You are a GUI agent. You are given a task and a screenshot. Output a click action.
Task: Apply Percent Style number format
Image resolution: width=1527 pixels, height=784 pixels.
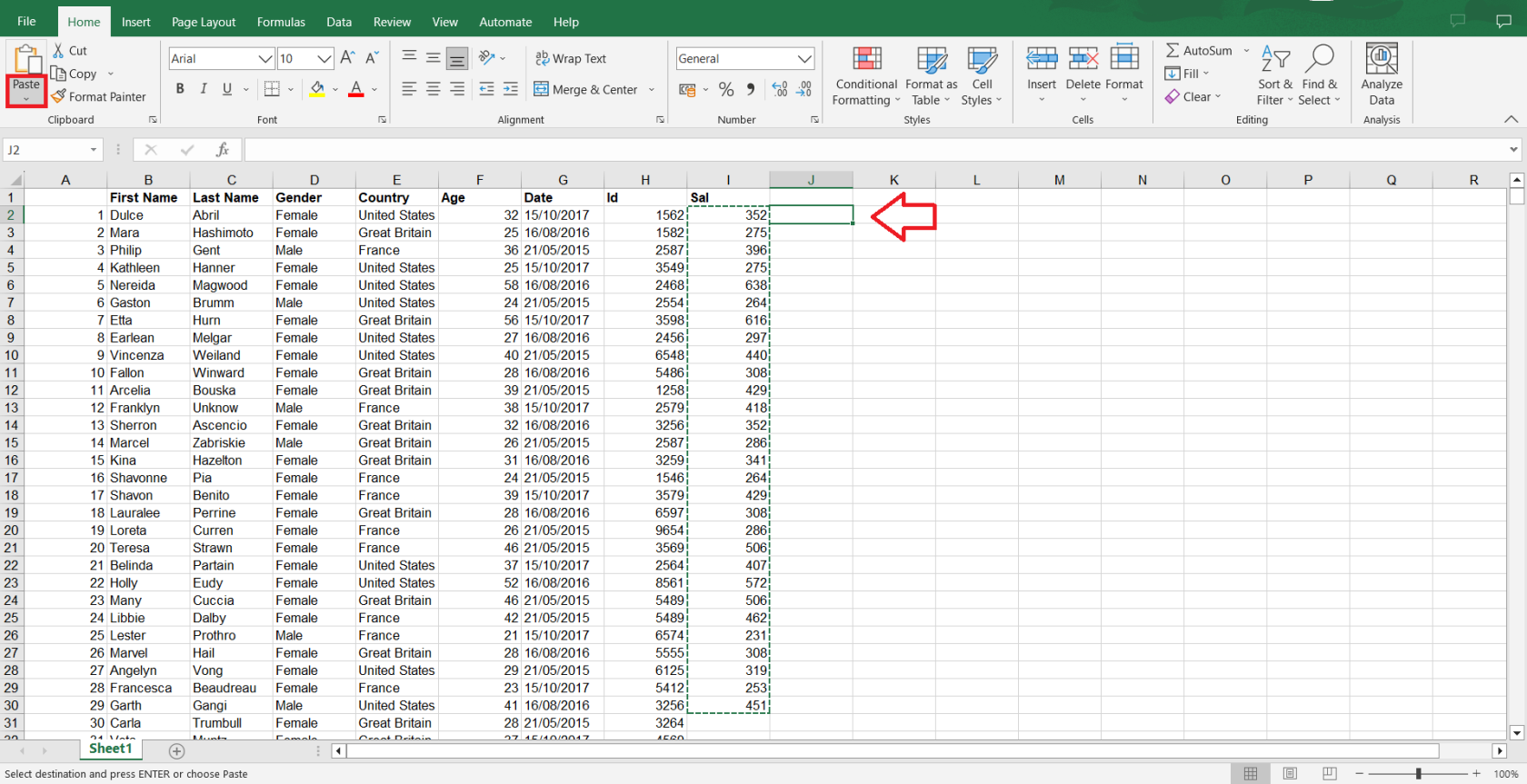(726, 89)
